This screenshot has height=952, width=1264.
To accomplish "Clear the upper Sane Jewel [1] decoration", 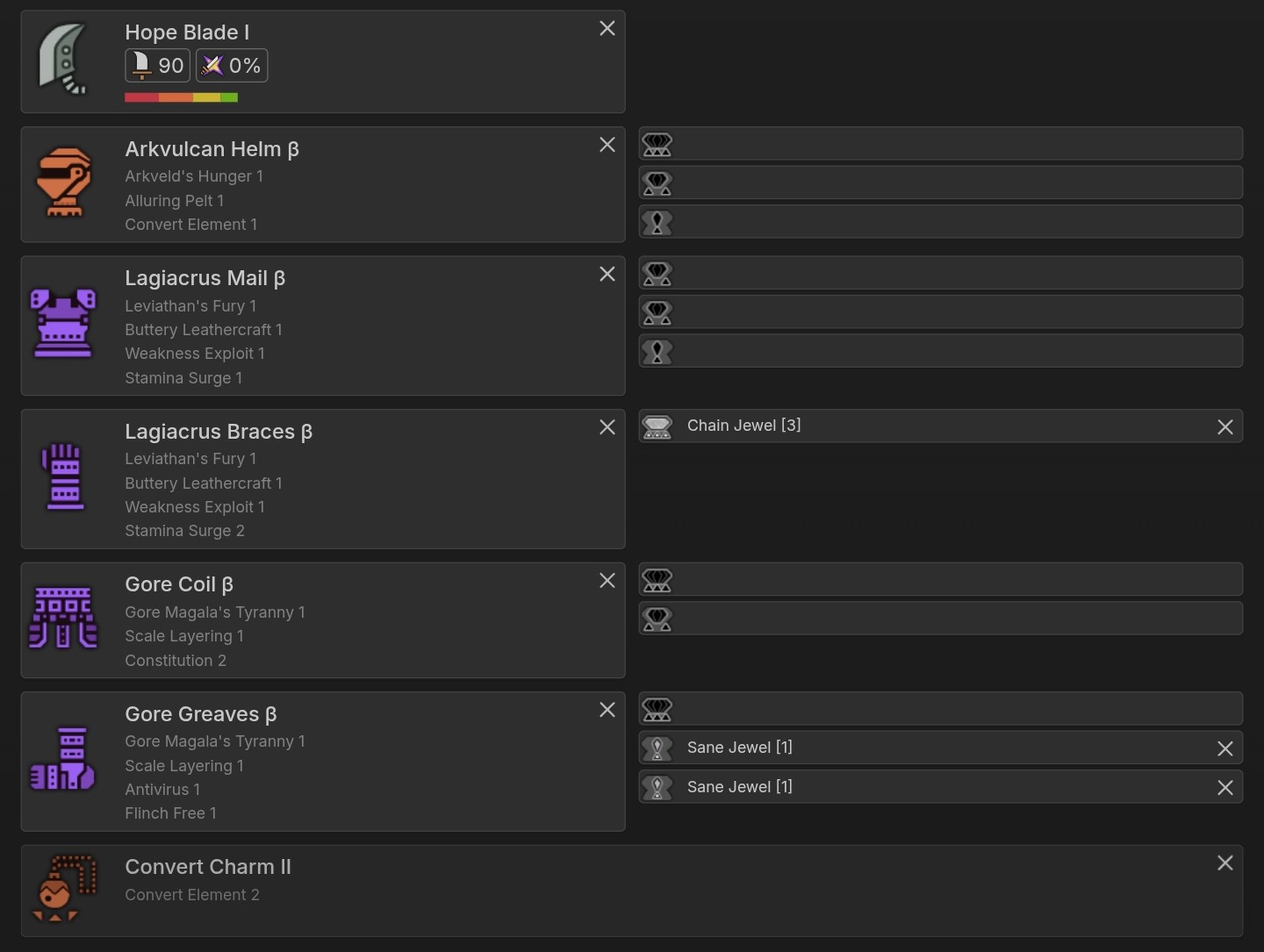I will click(x=1224, y=748).
